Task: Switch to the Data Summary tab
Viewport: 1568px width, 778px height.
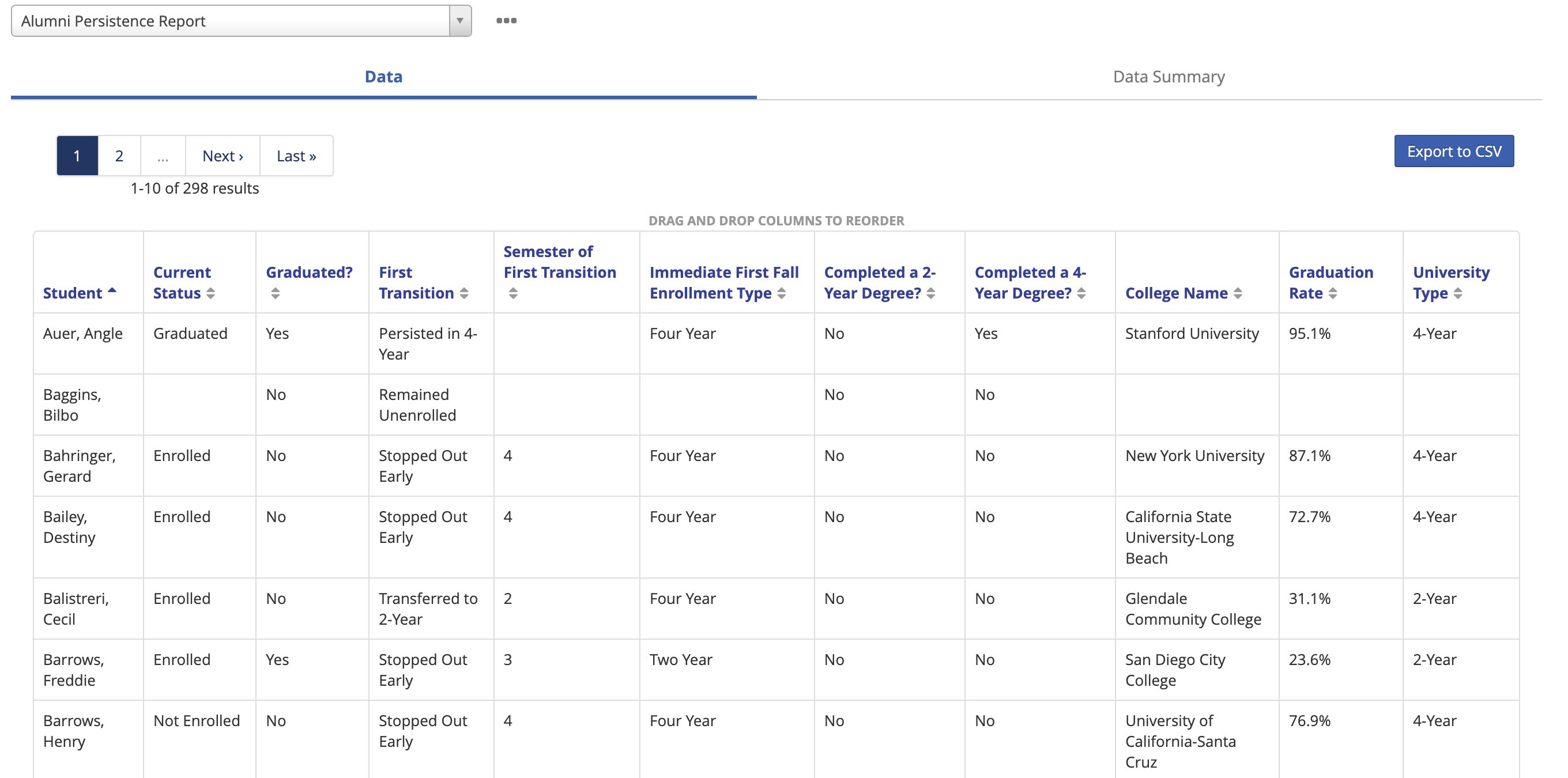Action: 1168,77
